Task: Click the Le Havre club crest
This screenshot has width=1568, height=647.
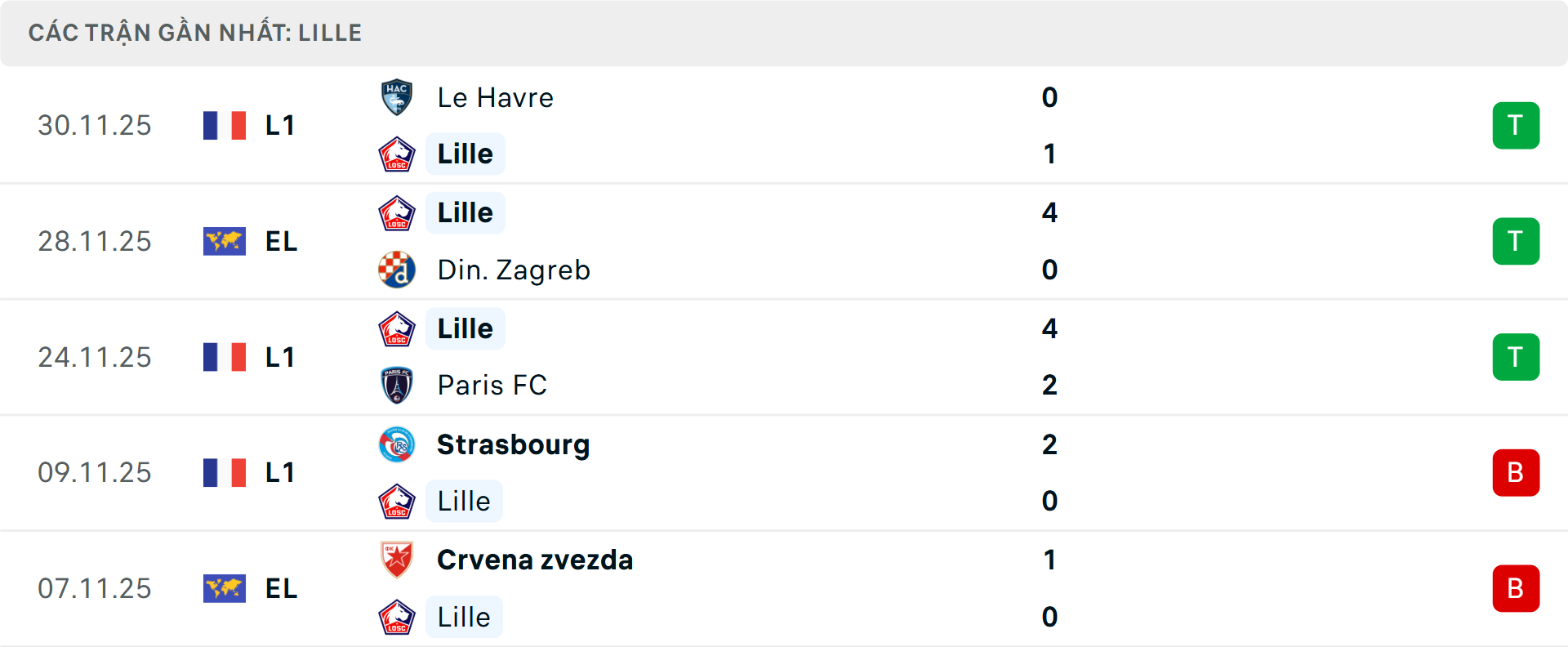Action: pos(397,98)
